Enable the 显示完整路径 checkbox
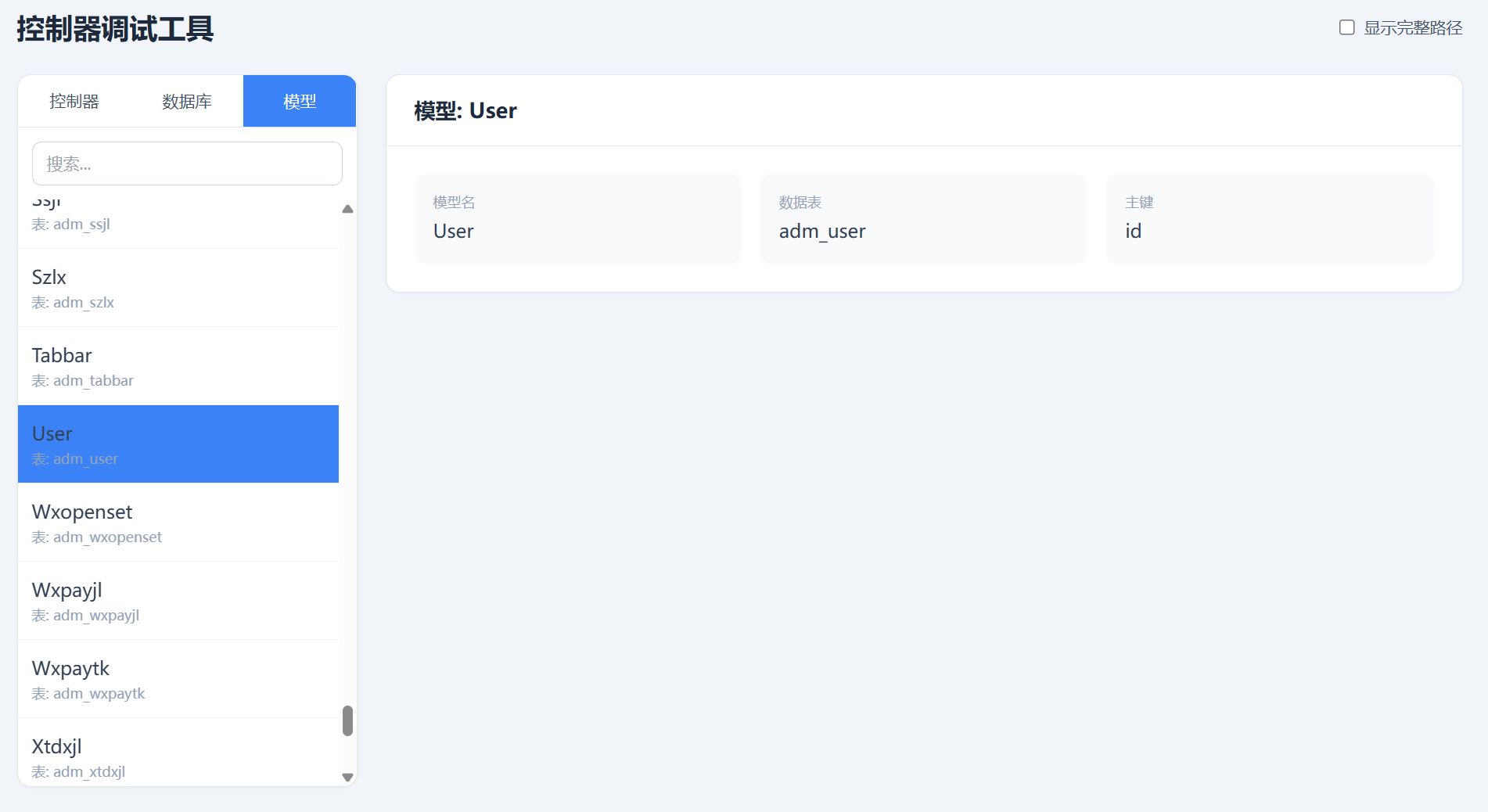Screen dimensions: 1488x812 point(1346,28)
